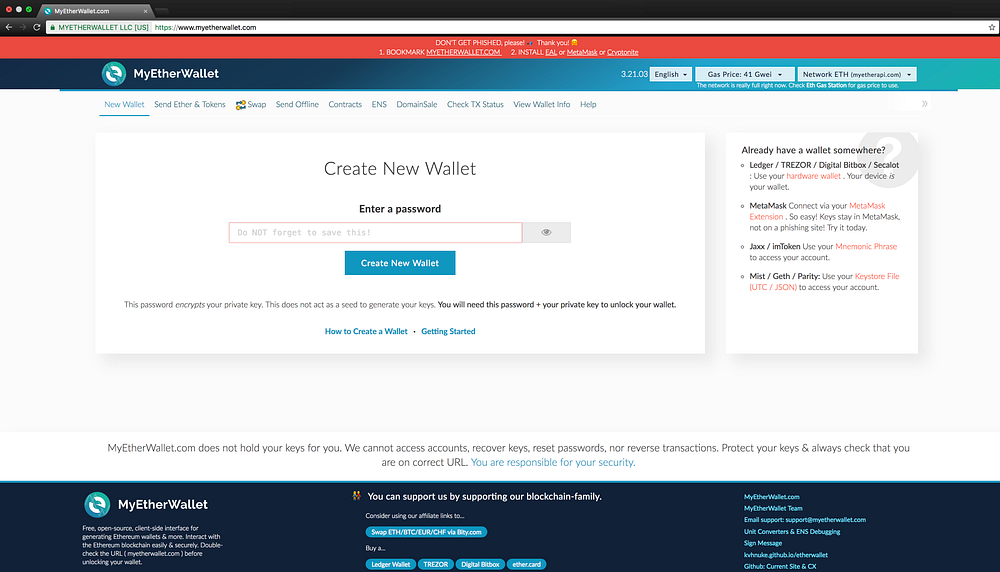Click 'You are responsible for your security' link

pyautogui.click(x=552, y=462)
